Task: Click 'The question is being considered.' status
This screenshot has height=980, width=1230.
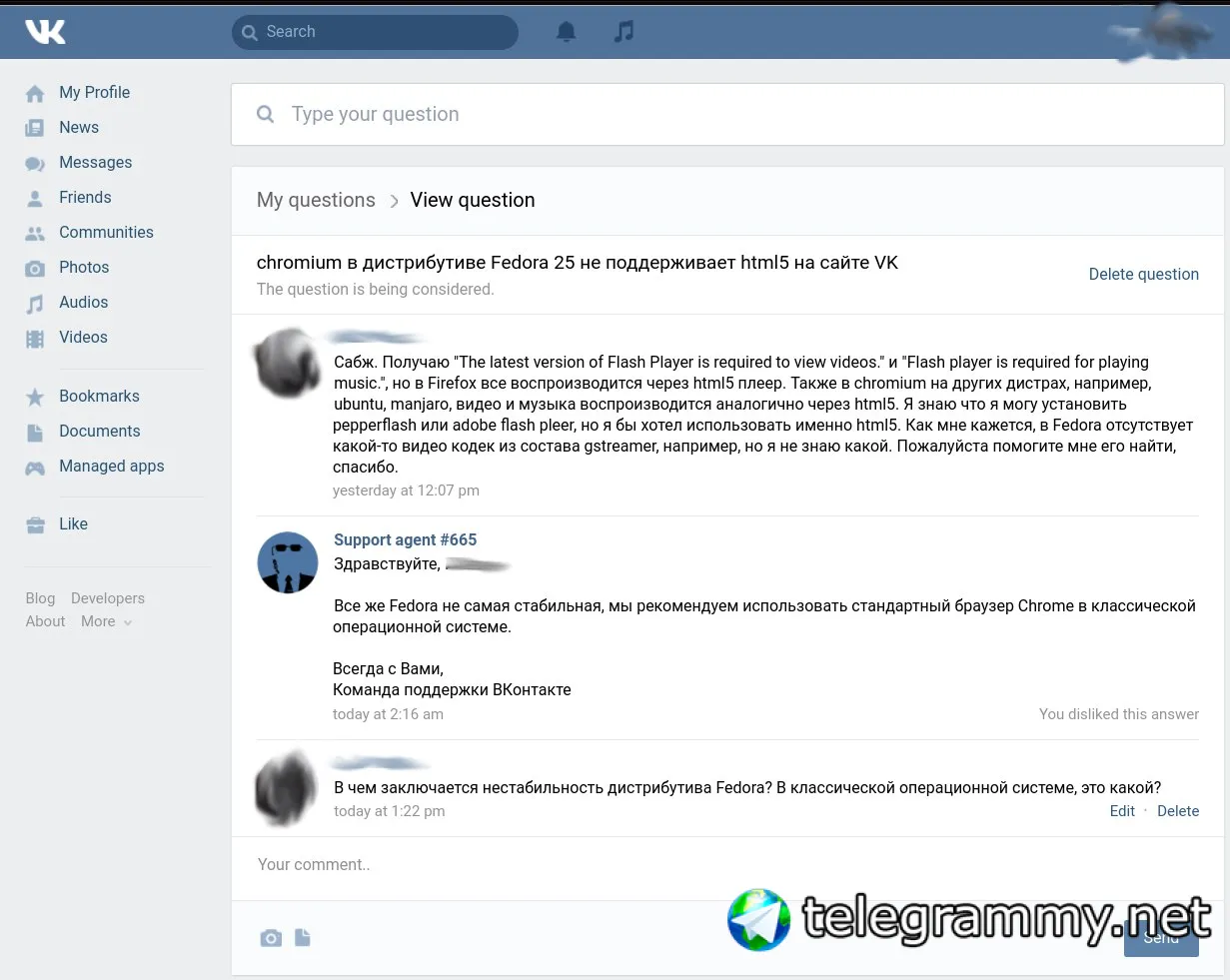Action: (x=375, y=290)
